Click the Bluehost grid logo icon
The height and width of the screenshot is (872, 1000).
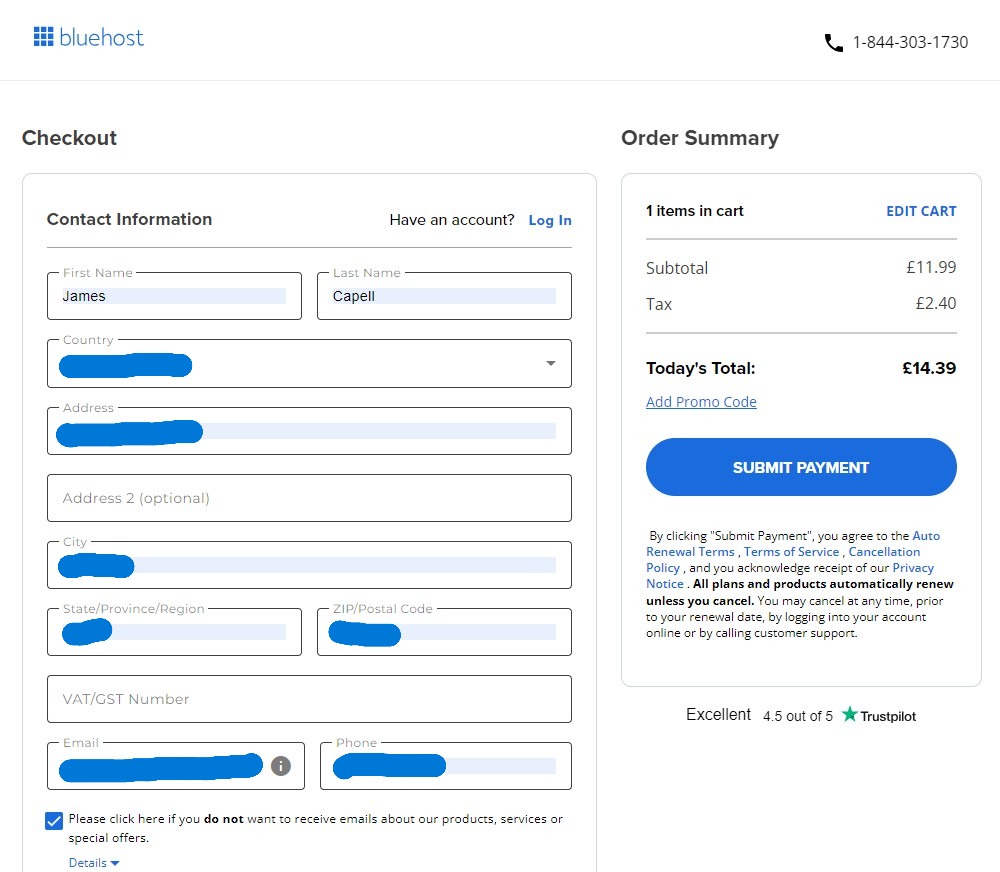click(43, 36)
